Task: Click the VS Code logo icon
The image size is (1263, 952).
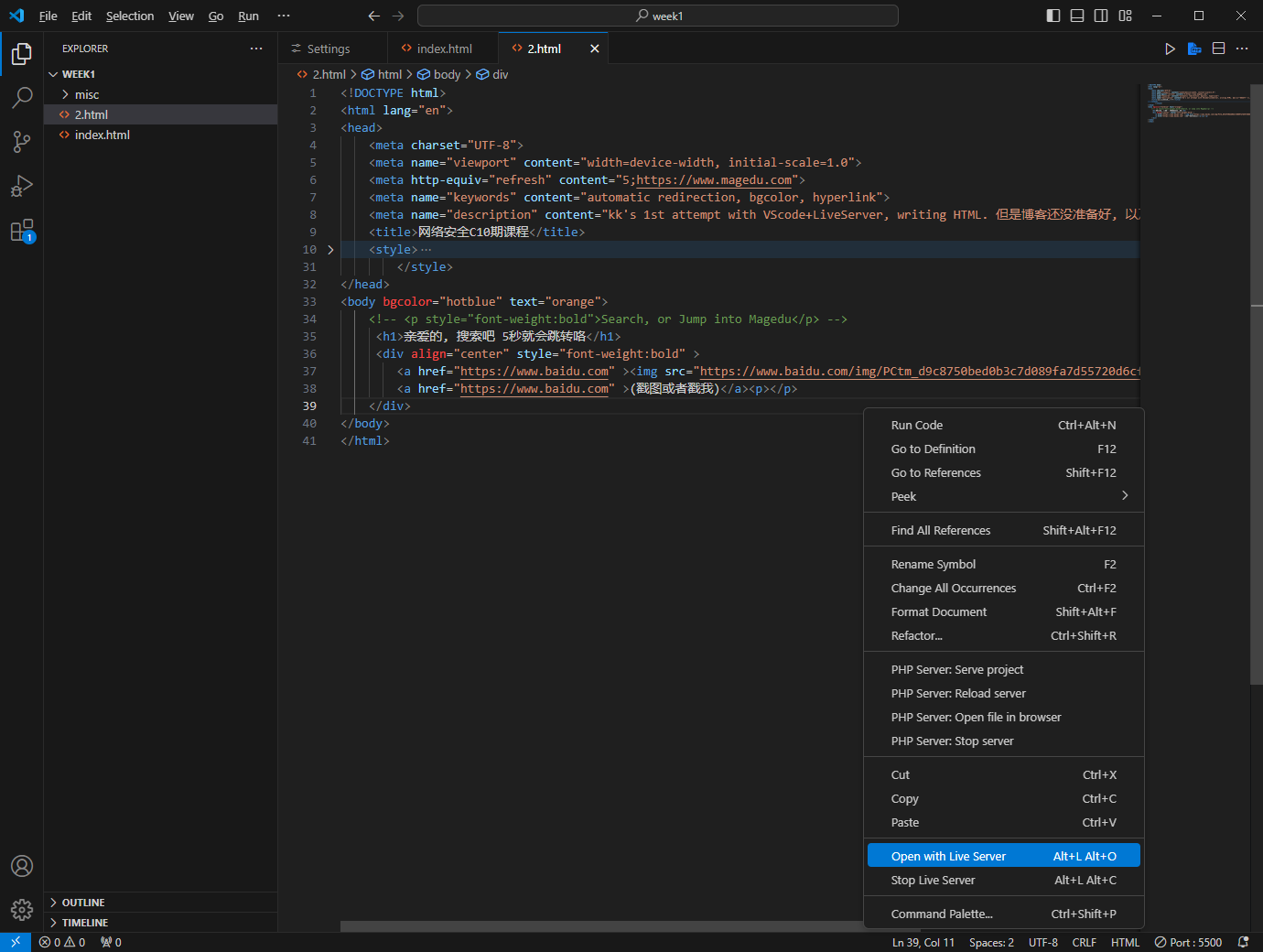Action: [x=16, y=16]
